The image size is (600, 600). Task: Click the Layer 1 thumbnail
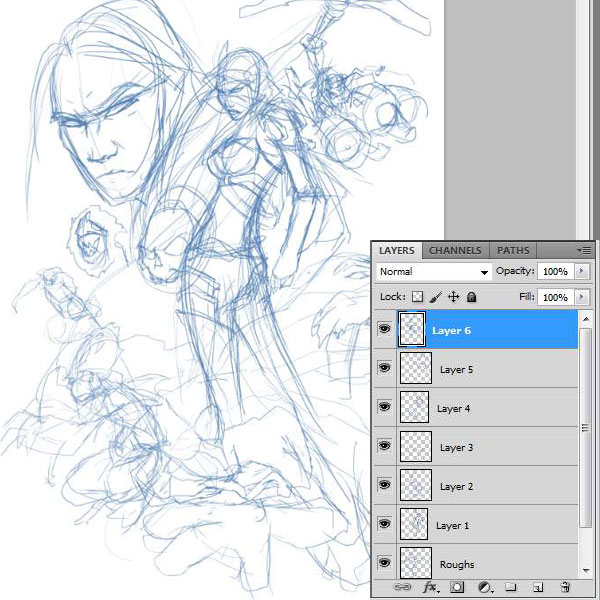(x=414, y=524)
